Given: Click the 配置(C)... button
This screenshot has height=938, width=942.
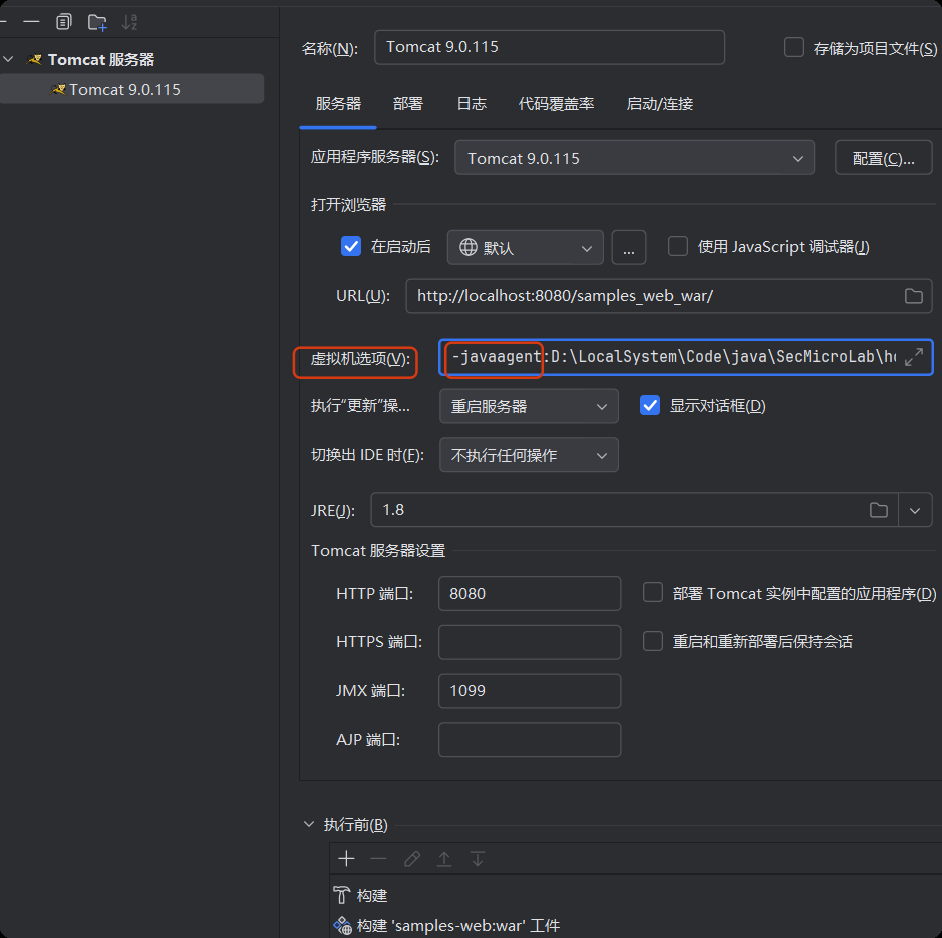Looking at the screenshot, I should click(x=883, y=158).
